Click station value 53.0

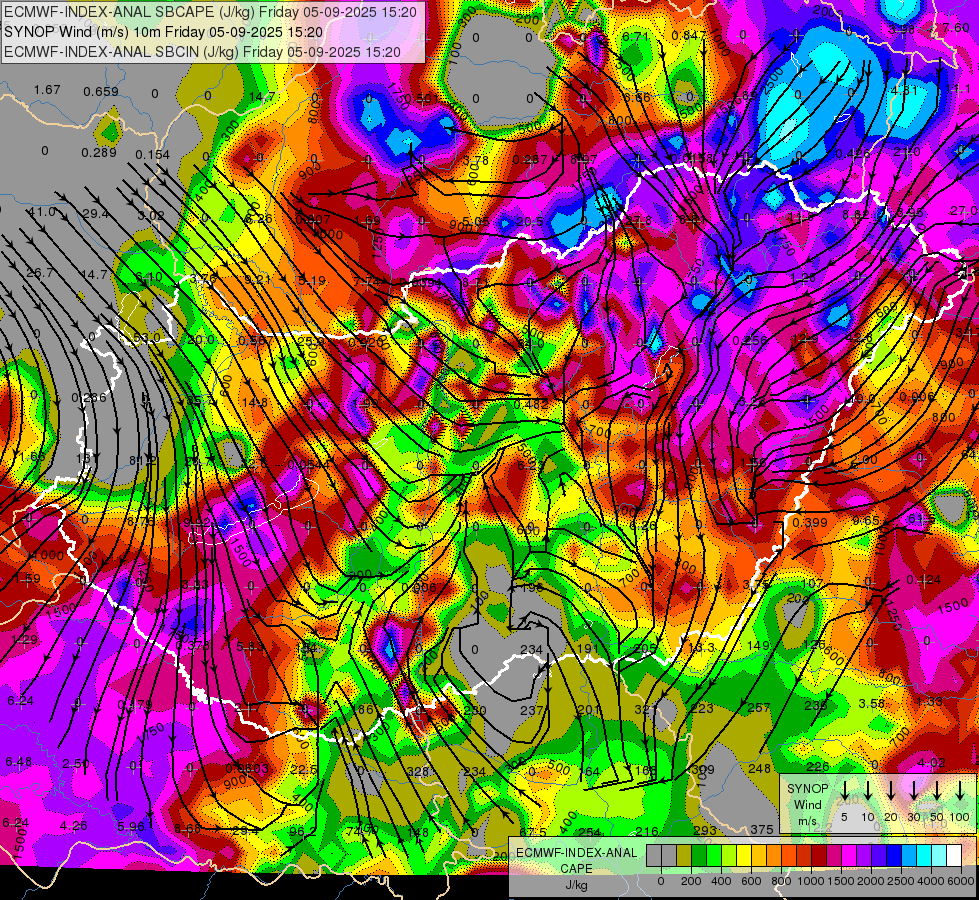147,338
